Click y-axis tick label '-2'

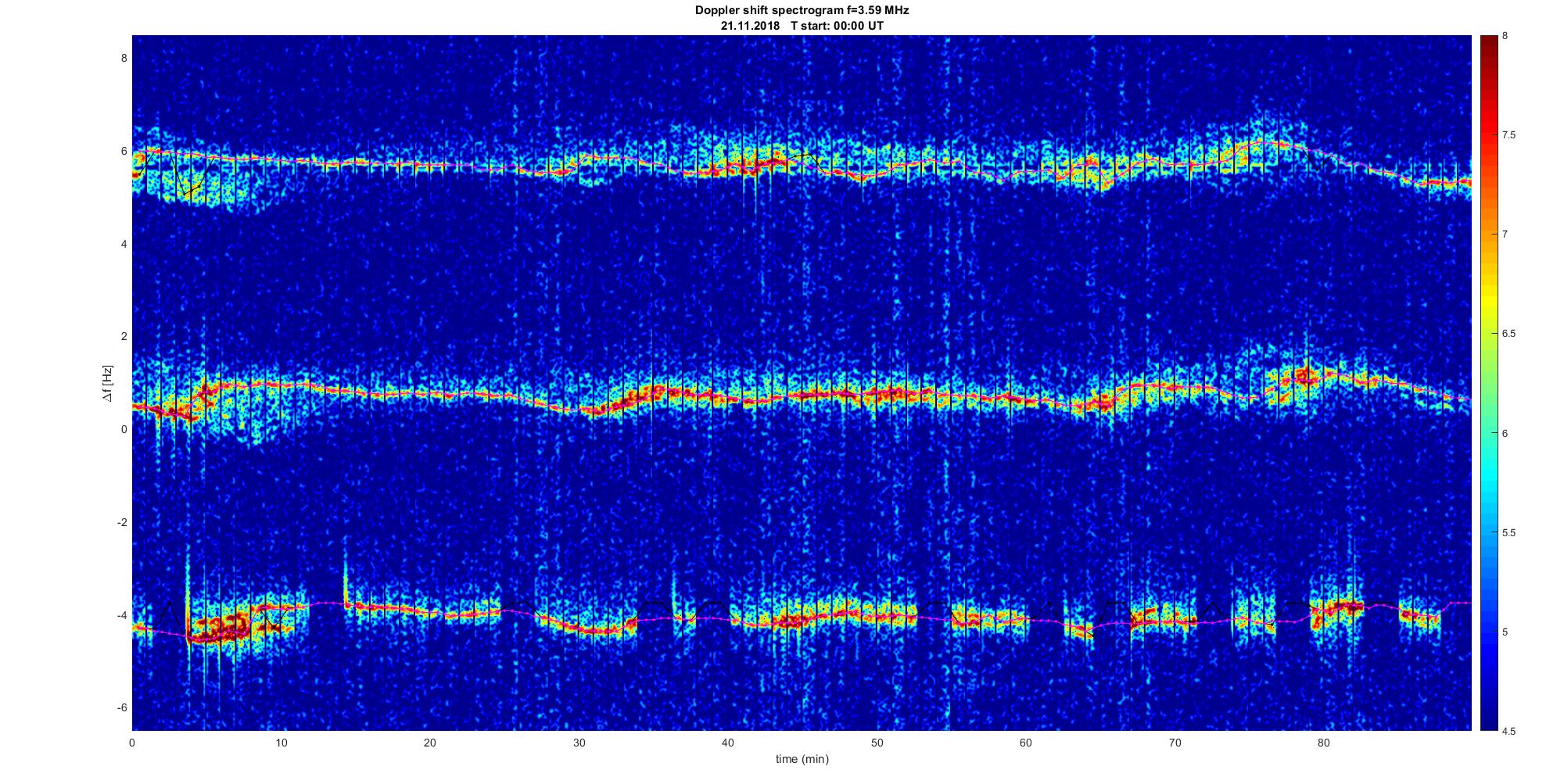(x=121, y=522)
